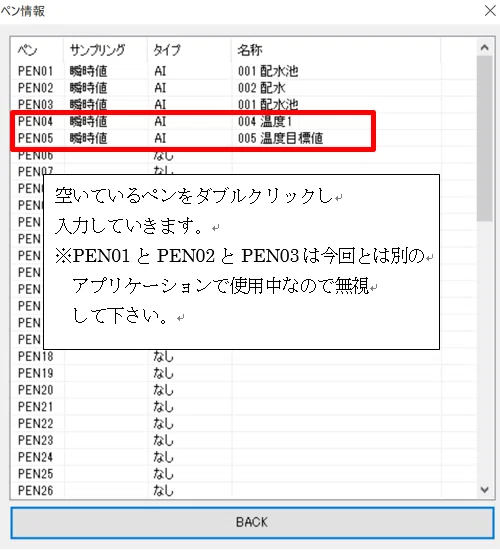Select PEN05 温度目標値 row
500x550 pixels.
(243, 138)
